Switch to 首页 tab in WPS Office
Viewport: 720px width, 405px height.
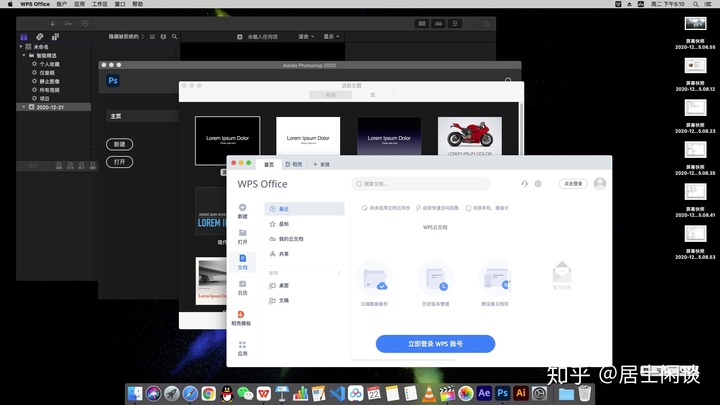[x=269, y=164]
